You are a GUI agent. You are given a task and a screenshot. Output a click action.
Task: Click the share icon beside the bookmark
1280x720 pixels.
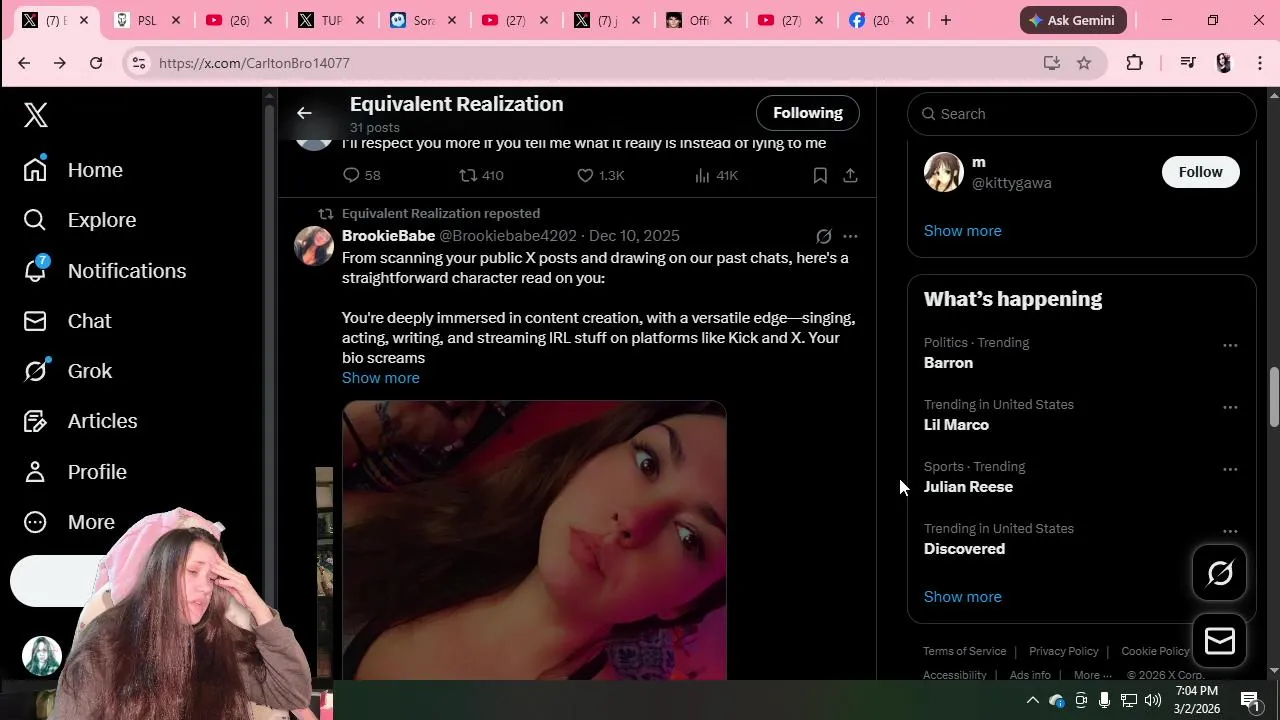(850, 175)
